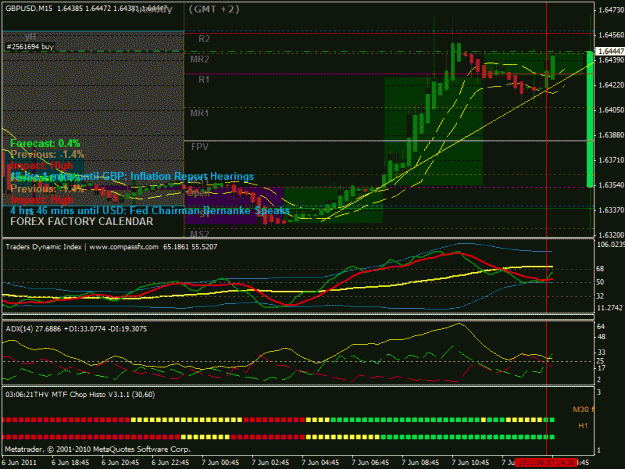
Task: Click 11.2742 on the TDI scale
Action: 609,308
